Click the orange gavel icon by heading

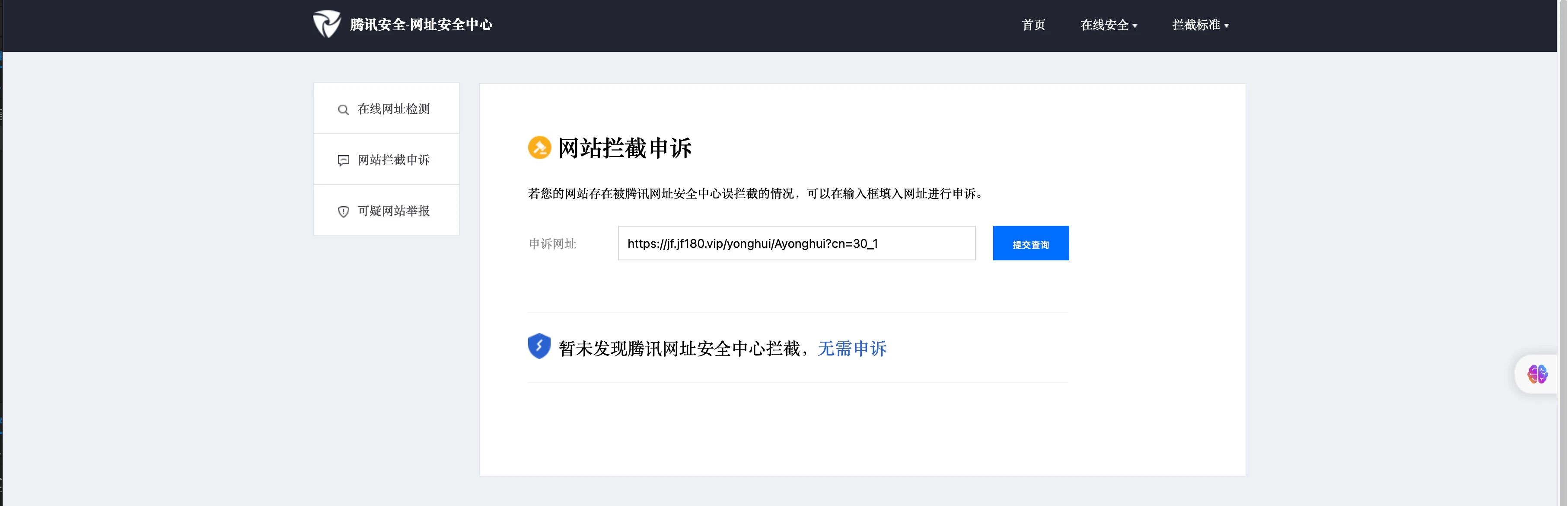(539, 147)
